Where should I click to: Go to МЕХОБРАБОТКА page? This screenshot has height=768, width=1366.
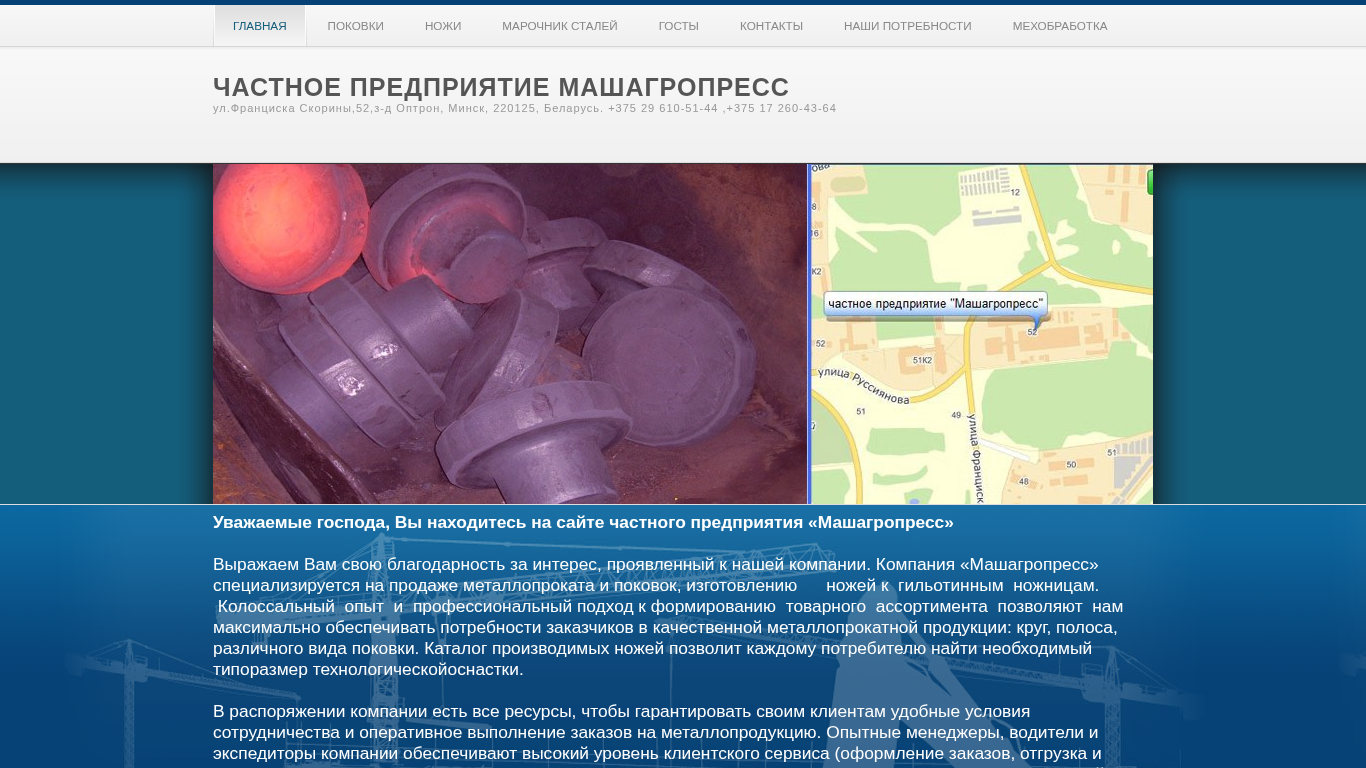(x=1060, y=26)
